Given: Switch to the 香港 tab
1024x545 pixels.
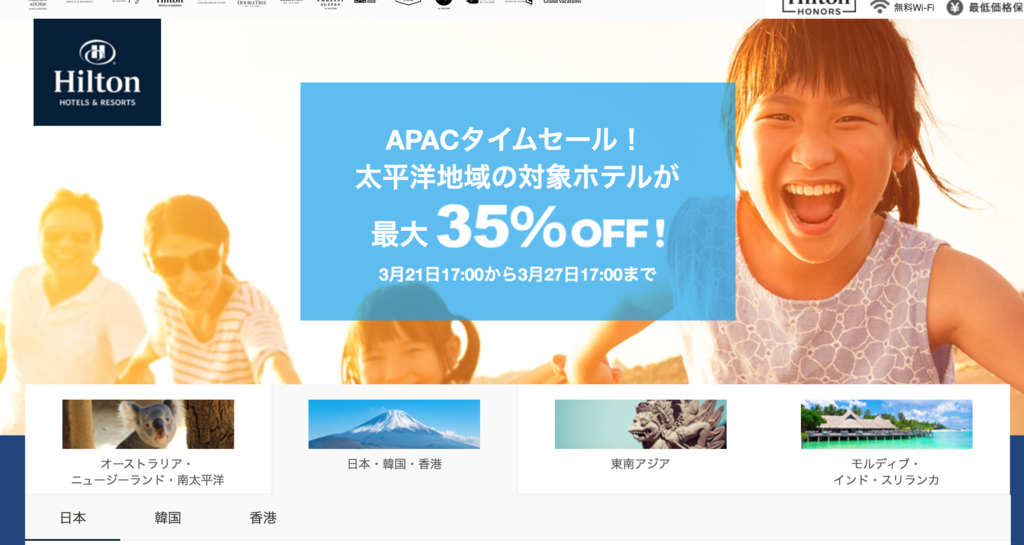Looking at the screenshot, I should (x=263, y=518).
